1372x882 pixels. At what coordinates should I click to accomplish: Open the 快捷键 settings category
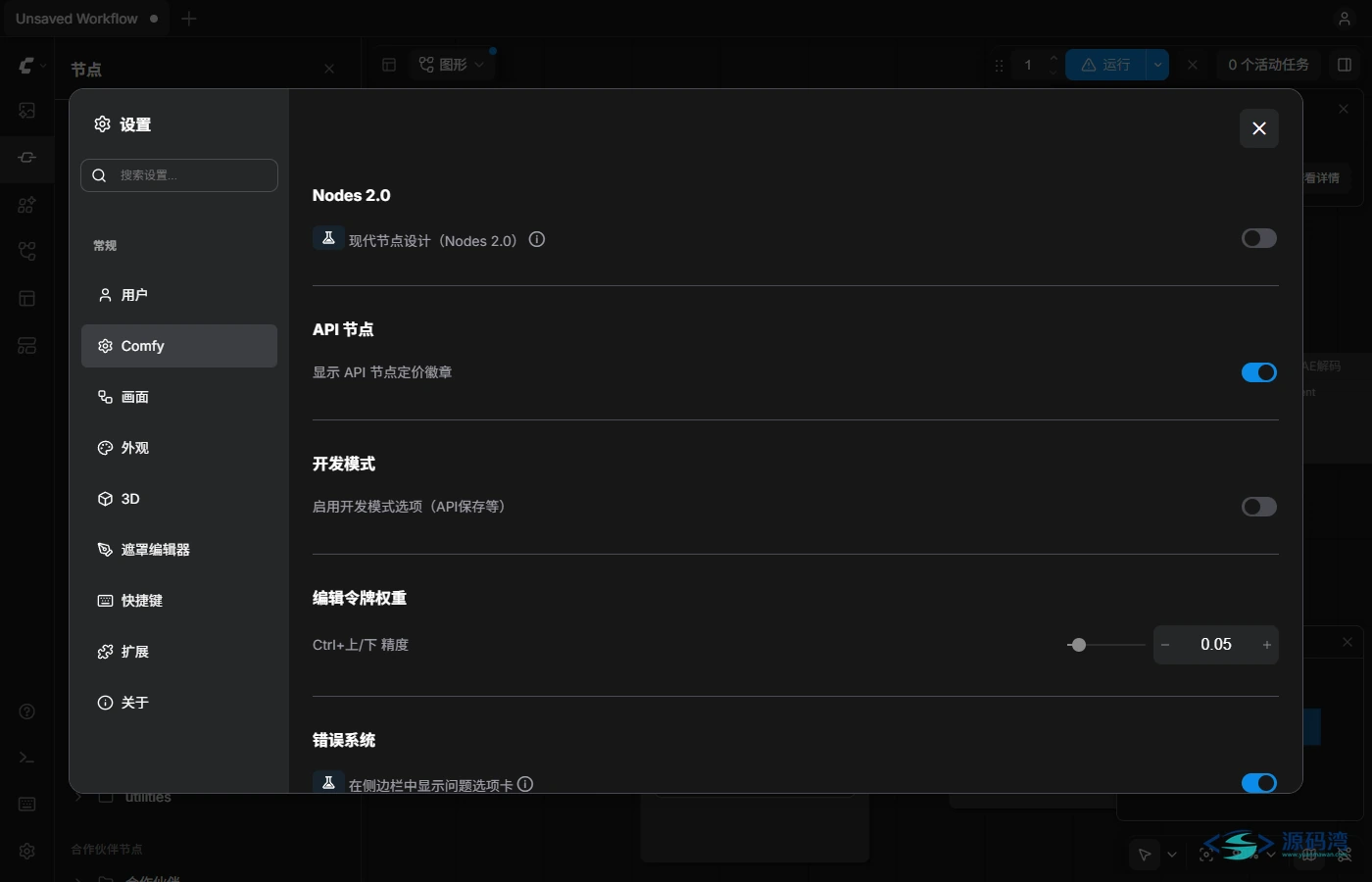point(179,601)
